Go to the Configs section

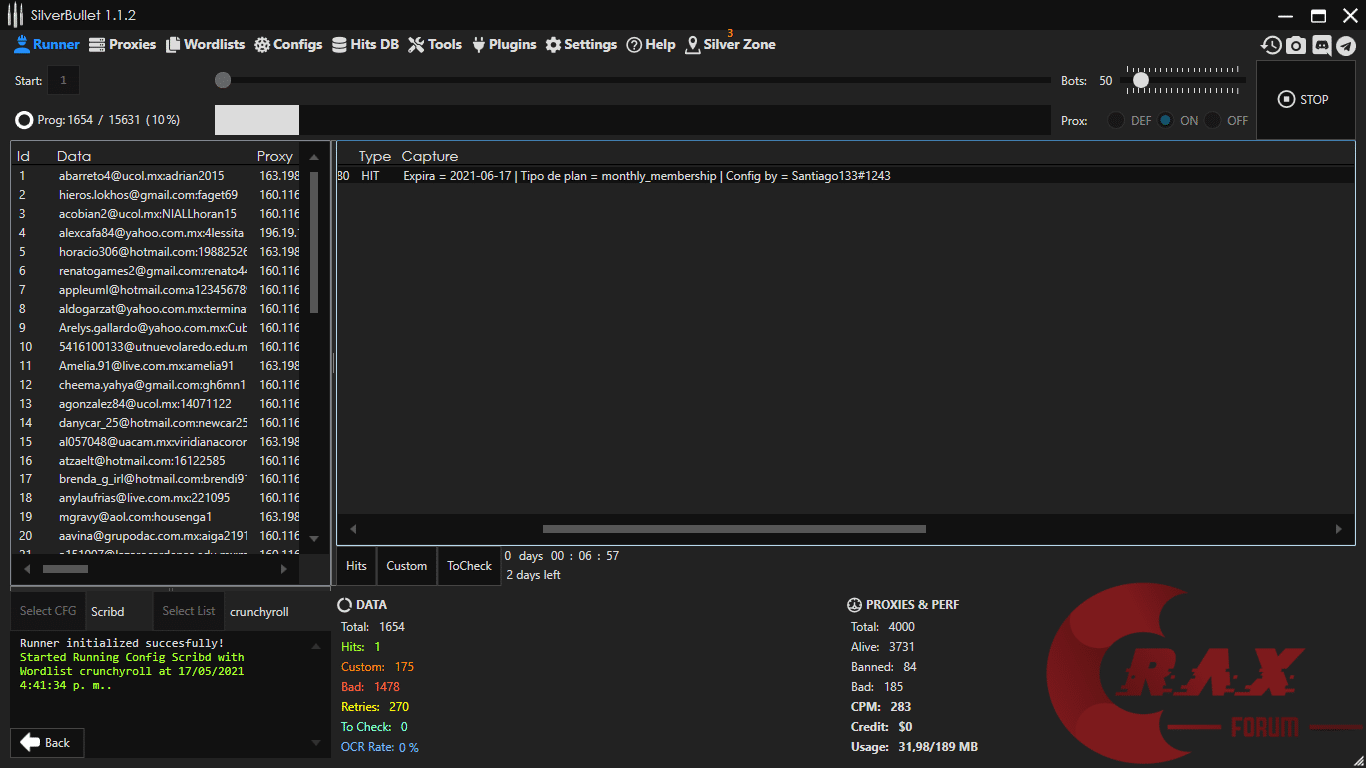click(x=288, y=44)
